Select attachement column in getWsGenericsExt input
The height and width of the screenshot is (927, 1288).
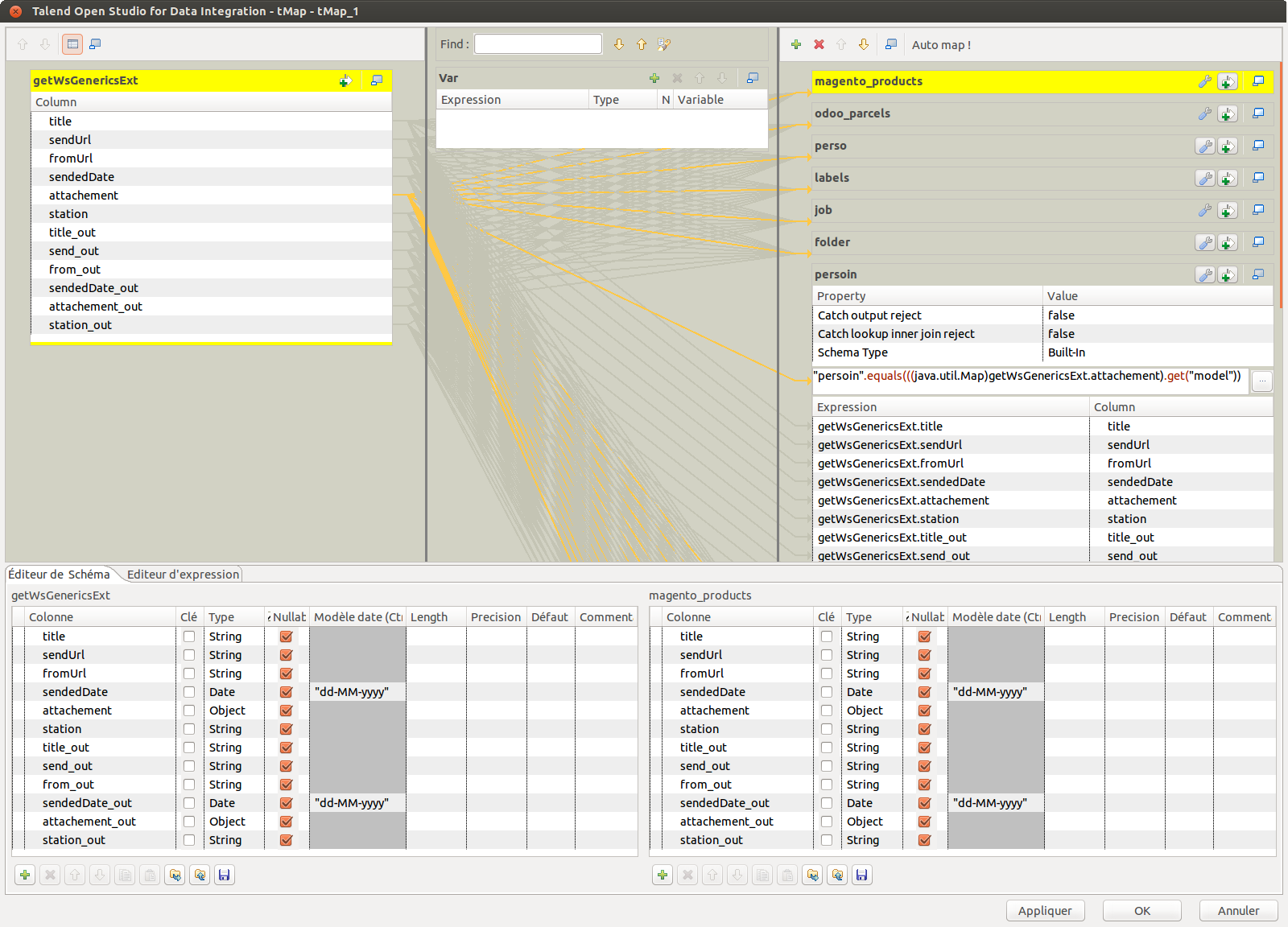coord(211,196)
